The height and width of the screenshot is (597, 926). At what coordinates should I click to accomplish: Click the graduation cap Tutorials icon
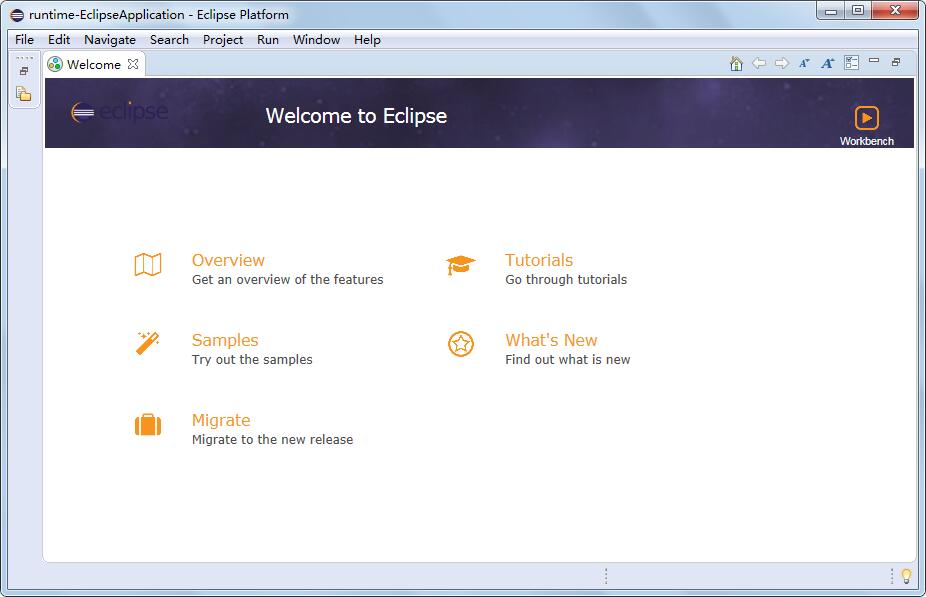461,265
